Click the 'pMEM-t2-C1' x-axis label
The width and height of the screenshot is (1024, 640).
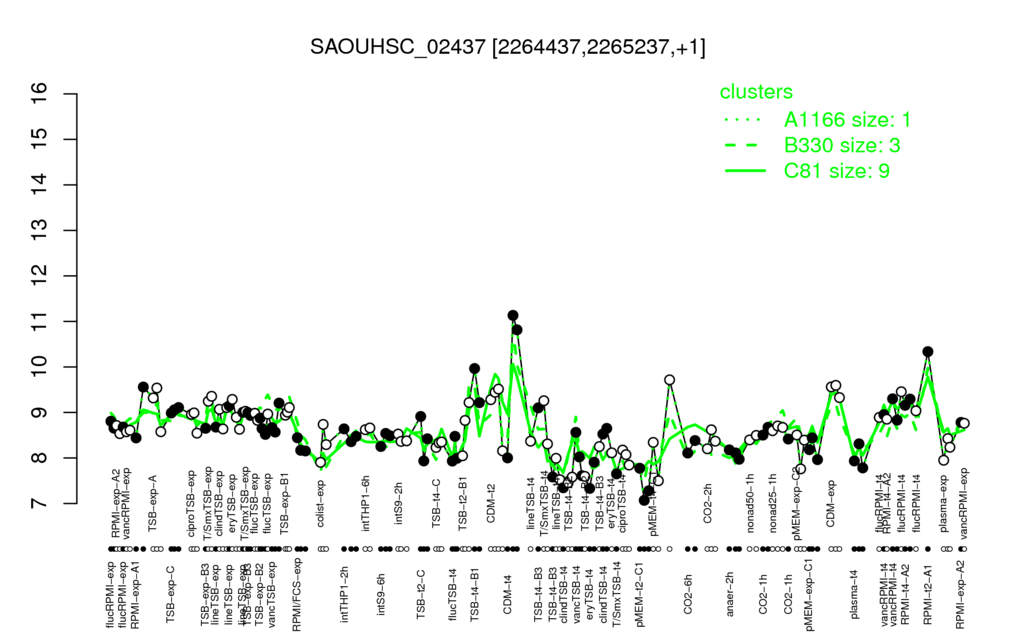pos(639,596)
